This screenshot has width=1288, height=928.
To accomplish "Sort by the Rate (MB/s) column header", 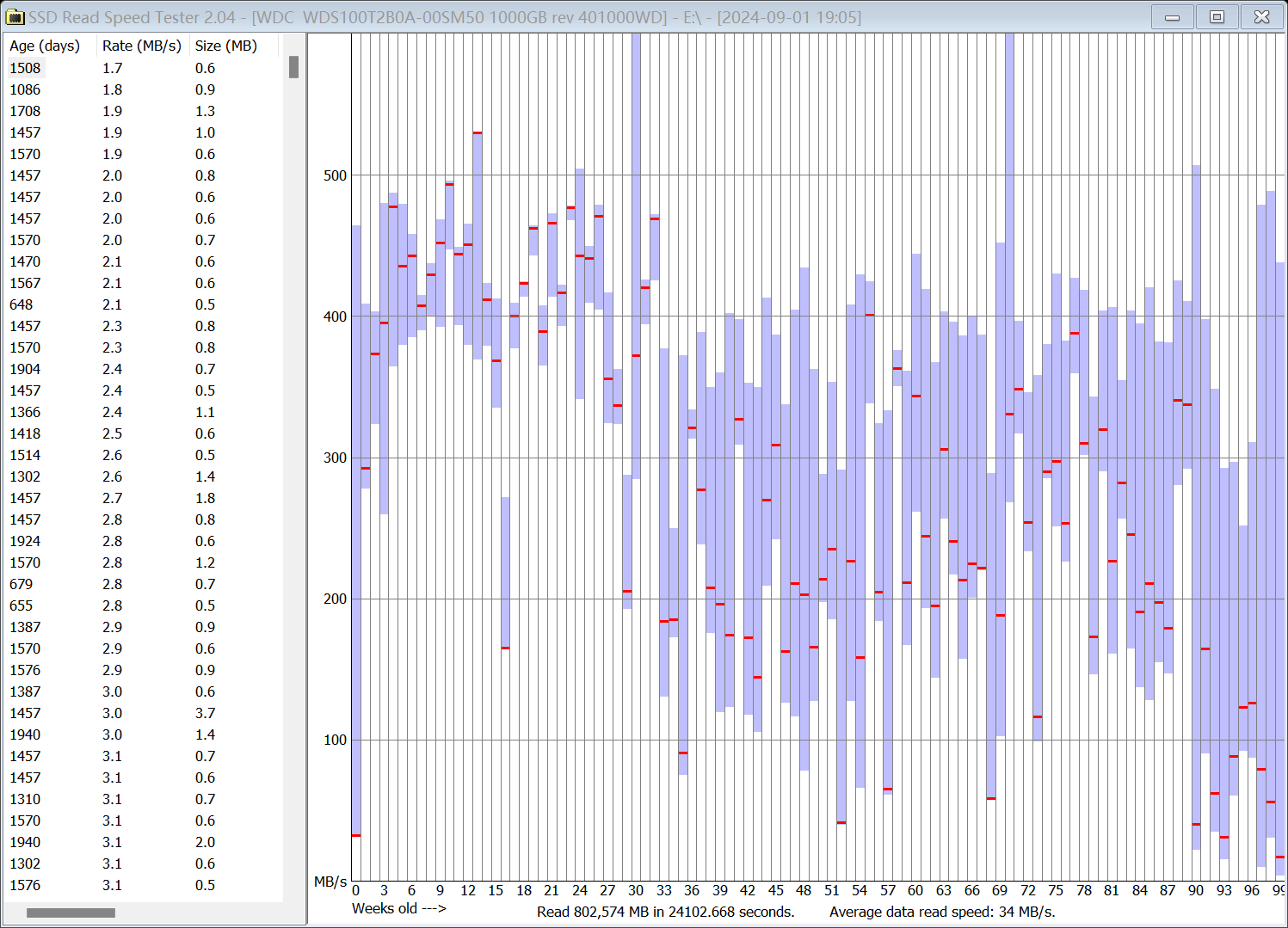I will (x=142, y=46).
